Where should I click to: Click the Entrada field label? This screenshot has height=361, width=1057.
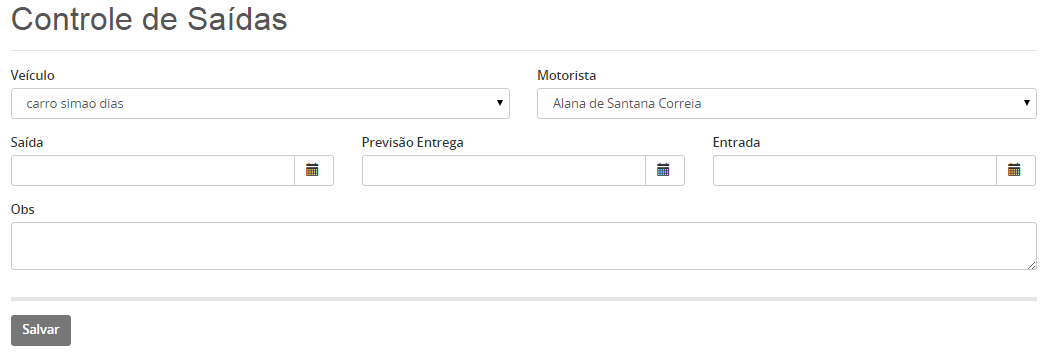pyautogui.click(x=736, y=142)
